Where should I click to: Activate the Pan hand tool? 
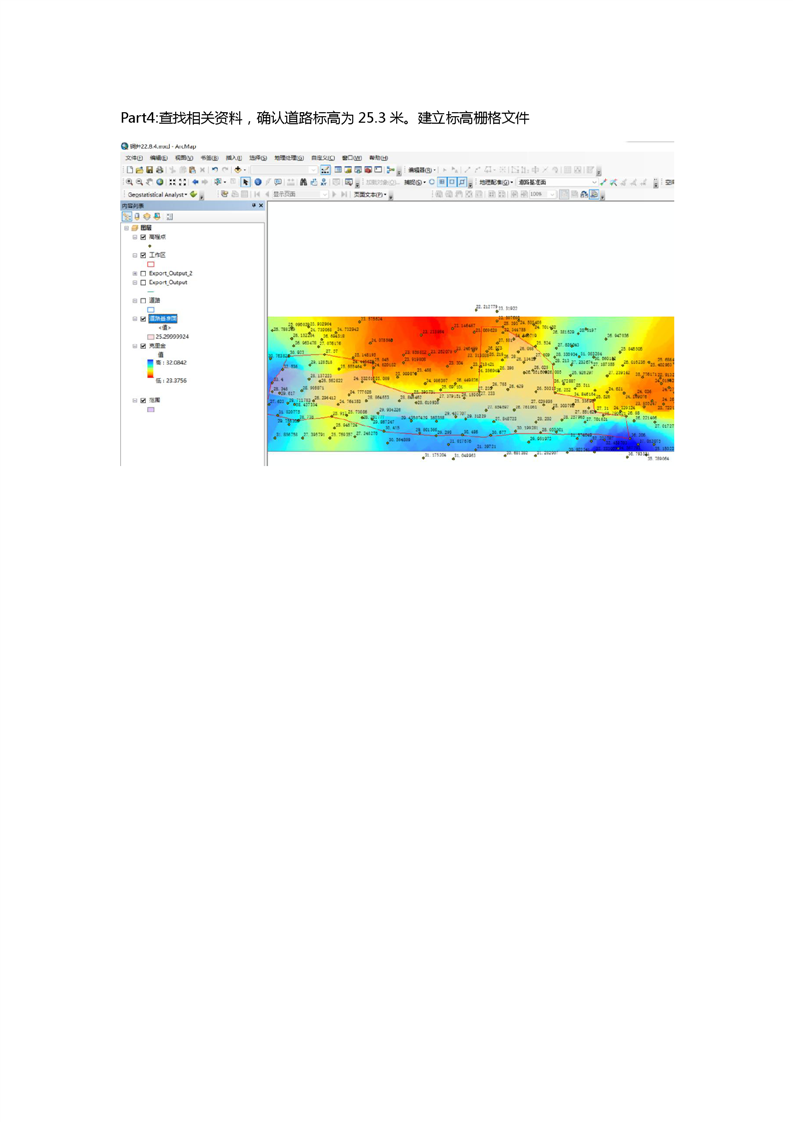pyautogui.click(x=150, y=183)
